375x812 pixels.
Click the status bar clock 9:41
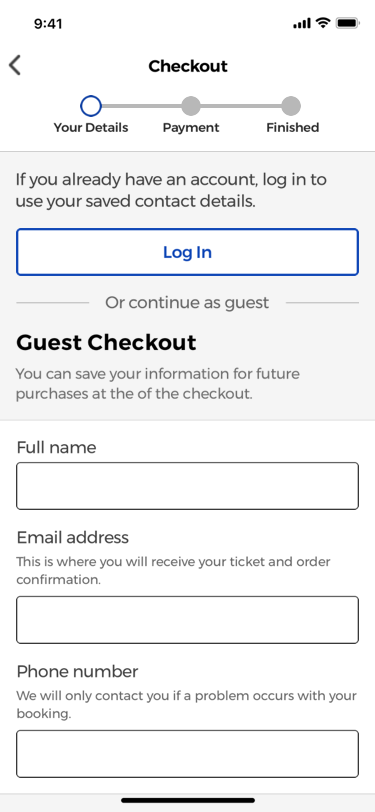[x=48, y=24]
